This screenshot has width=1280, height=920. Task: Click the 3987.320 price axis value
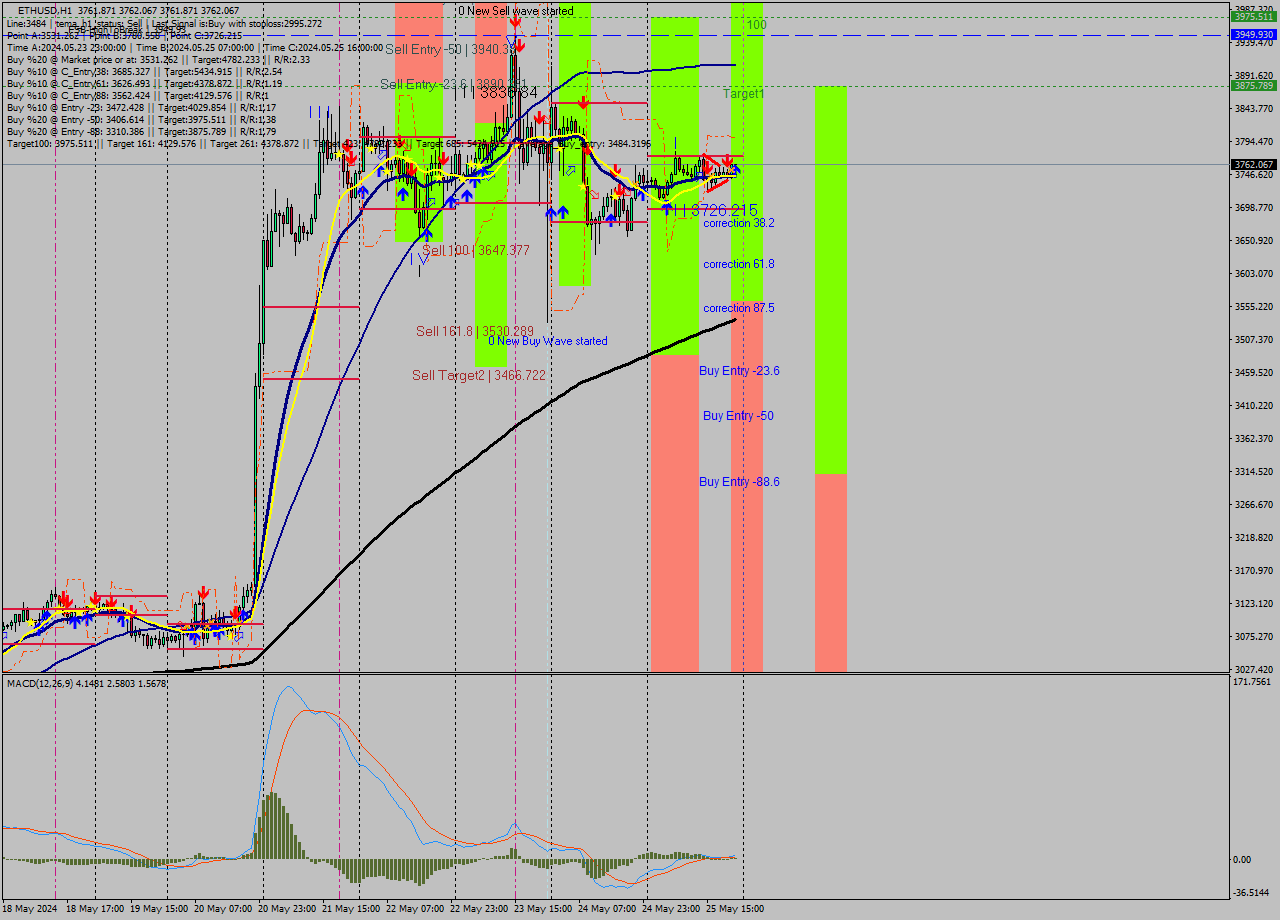(1254, 8)
